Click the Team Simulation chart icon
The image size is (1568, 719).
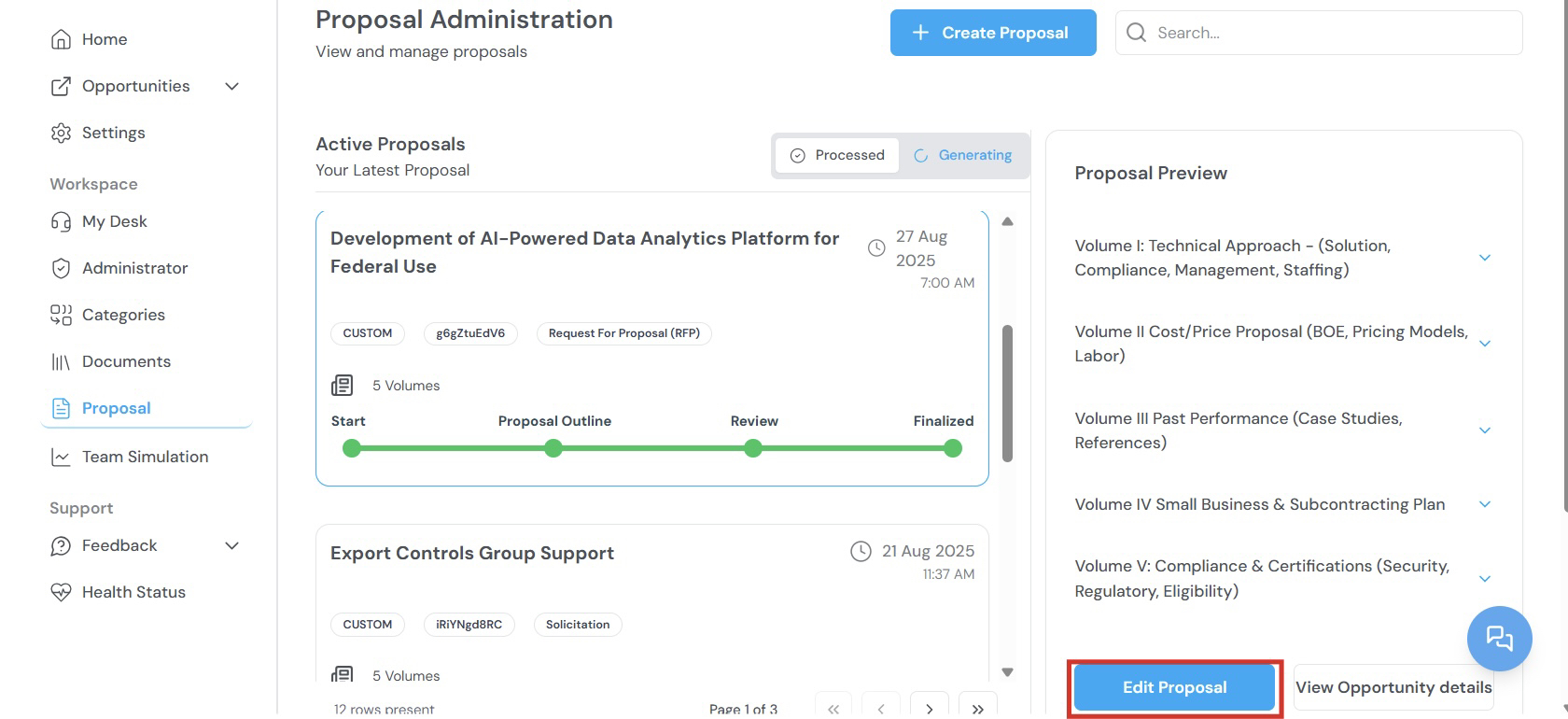61,457
